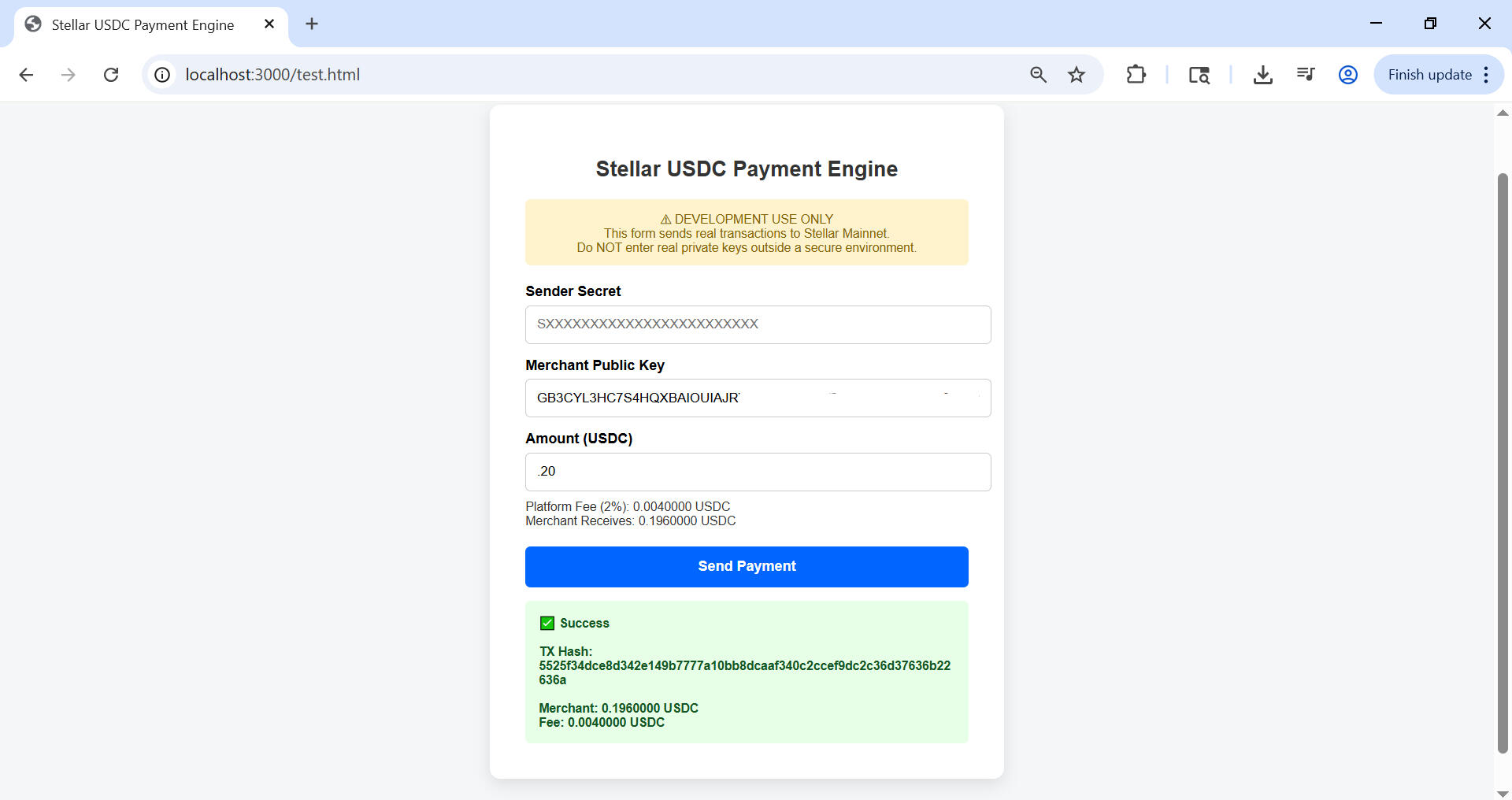Click the browser back arrow
Image resolution: width=1512 pixels, height=800 pixels.
26,75
